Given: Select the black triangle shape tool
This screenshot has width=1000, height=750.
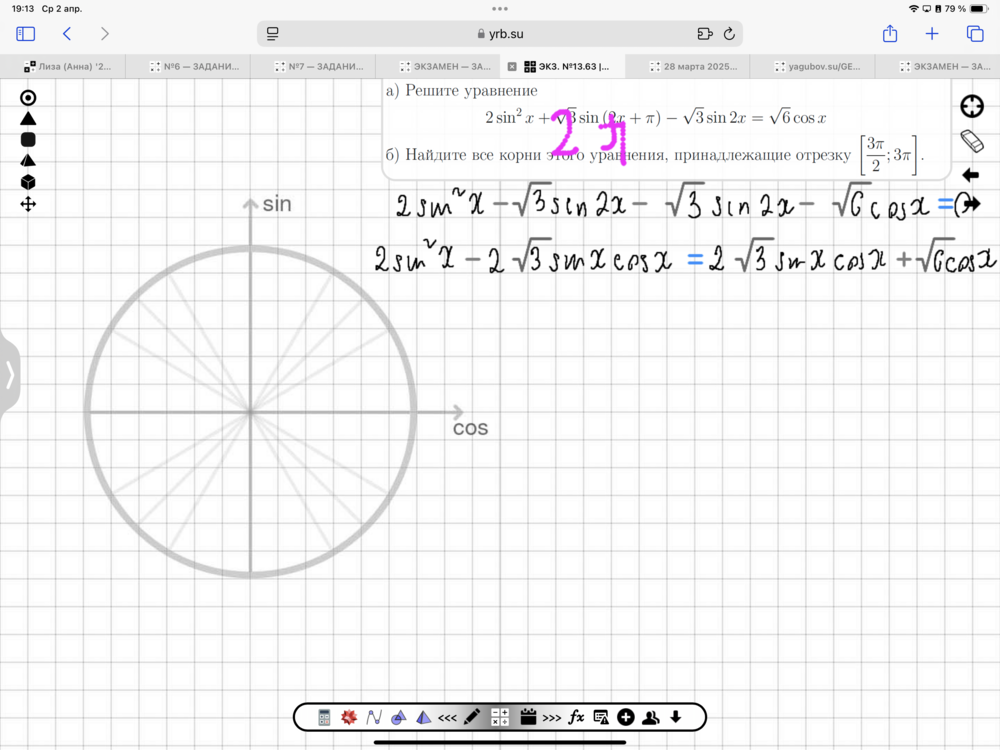Looking at the screenshot, I should (28, 119).
